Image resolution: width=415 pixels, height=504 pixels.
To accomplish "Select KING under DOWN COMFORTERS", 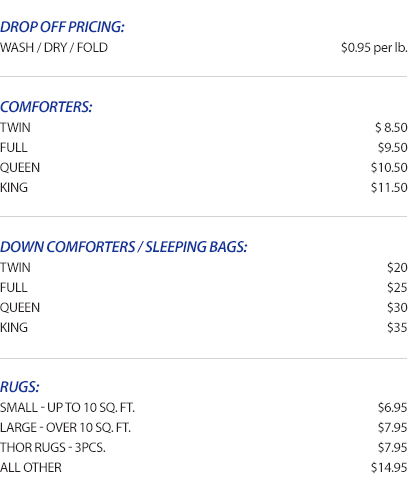I will [14, 328].
